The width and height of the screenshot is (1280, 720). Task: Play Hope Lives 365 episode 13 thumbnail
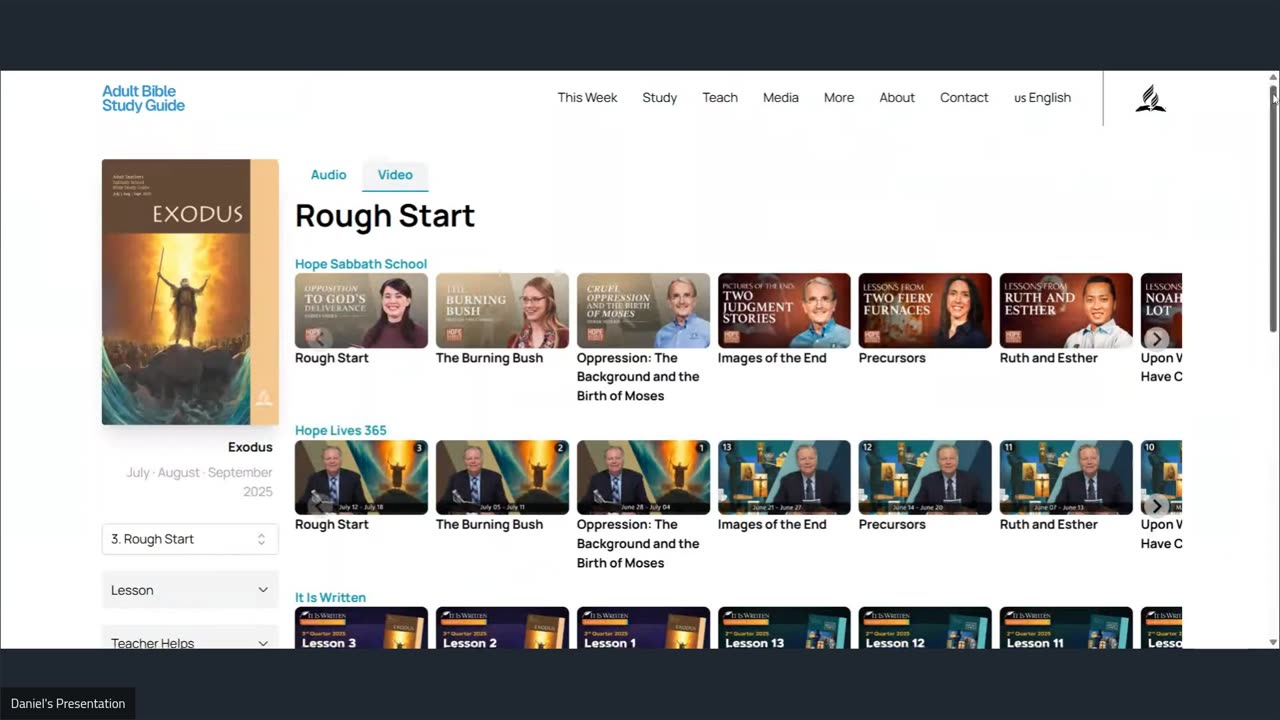coord(784,477)
